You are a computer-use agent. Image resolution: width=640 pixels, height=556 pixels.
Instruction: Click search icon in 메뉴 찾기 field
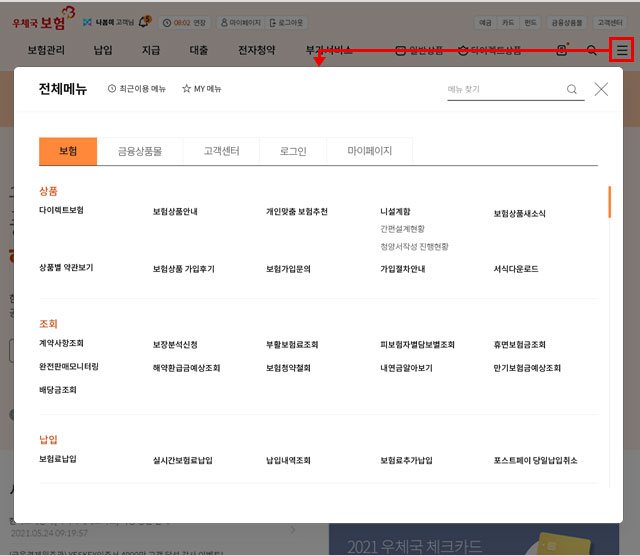pos(572,89)
